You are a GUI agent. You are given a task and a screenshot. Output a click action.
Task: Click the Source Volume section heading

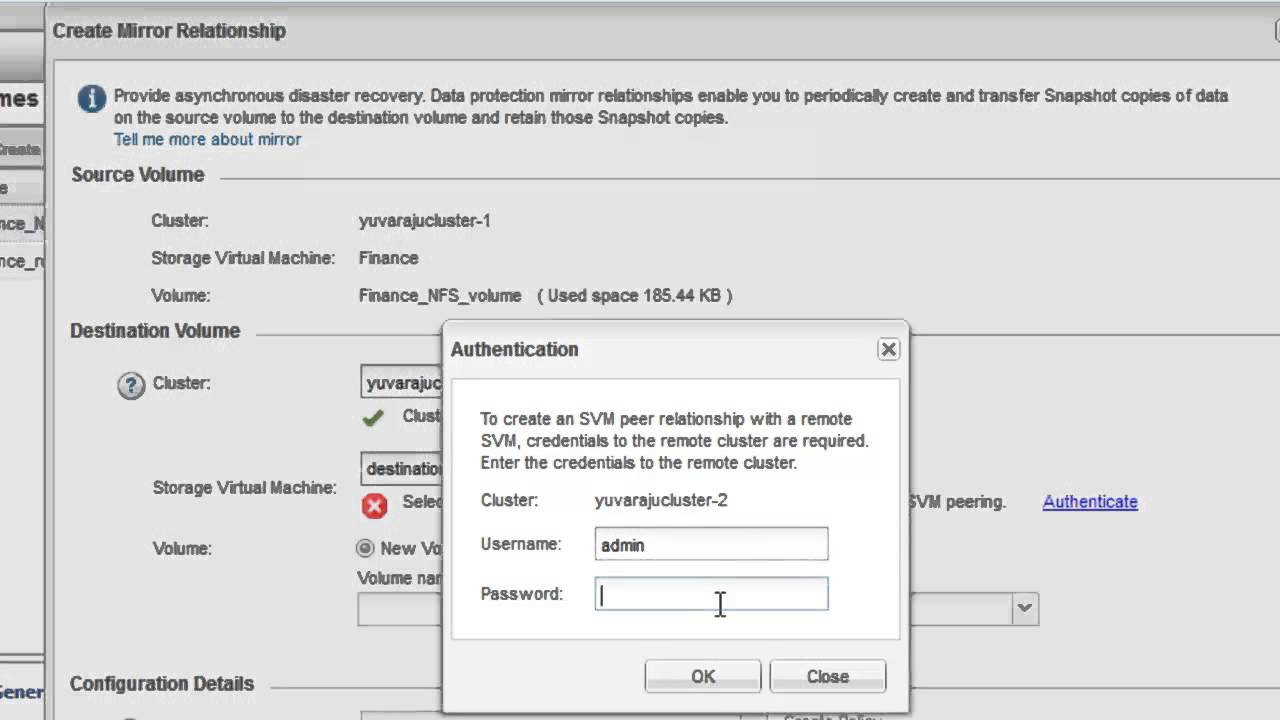pos(138,175)
